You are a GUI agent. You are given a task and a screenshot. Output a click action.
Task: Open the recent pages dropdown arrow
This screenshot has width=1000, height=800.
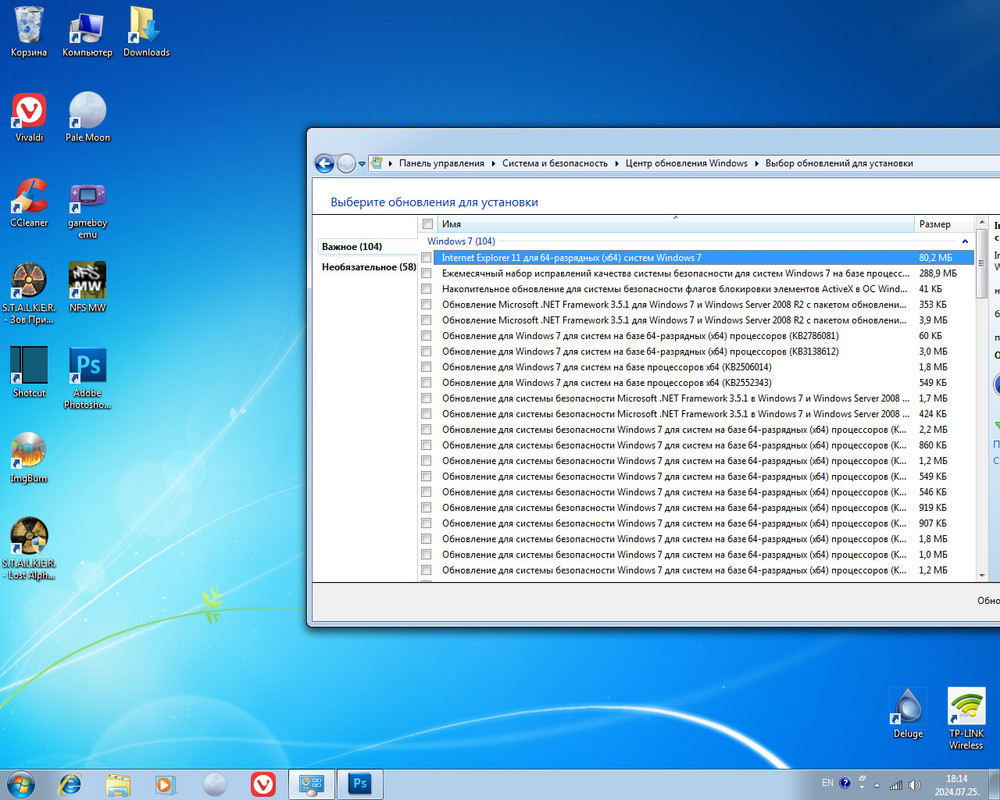(362, 164)
